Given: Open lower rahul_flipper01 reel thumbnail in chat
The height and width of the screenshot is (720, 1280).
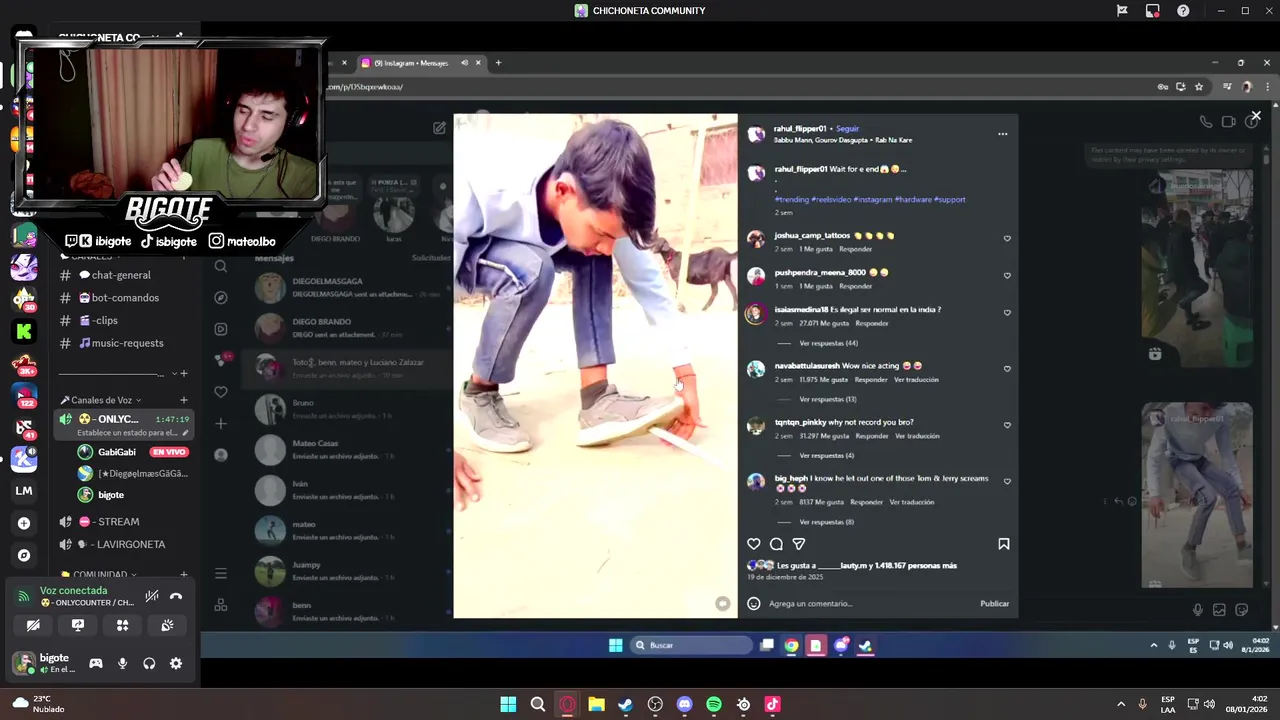Looking at the screenshot, I should coord(1197,495).
